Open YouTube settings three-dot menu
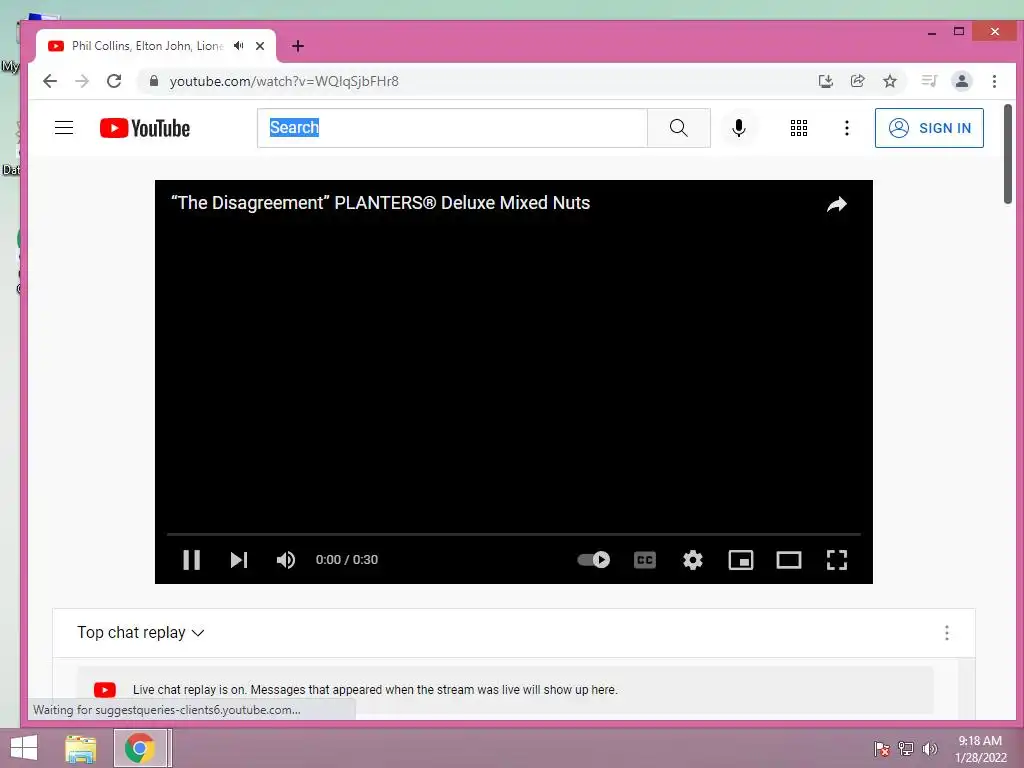This screenshot has width=1024, height=768. 847,128
